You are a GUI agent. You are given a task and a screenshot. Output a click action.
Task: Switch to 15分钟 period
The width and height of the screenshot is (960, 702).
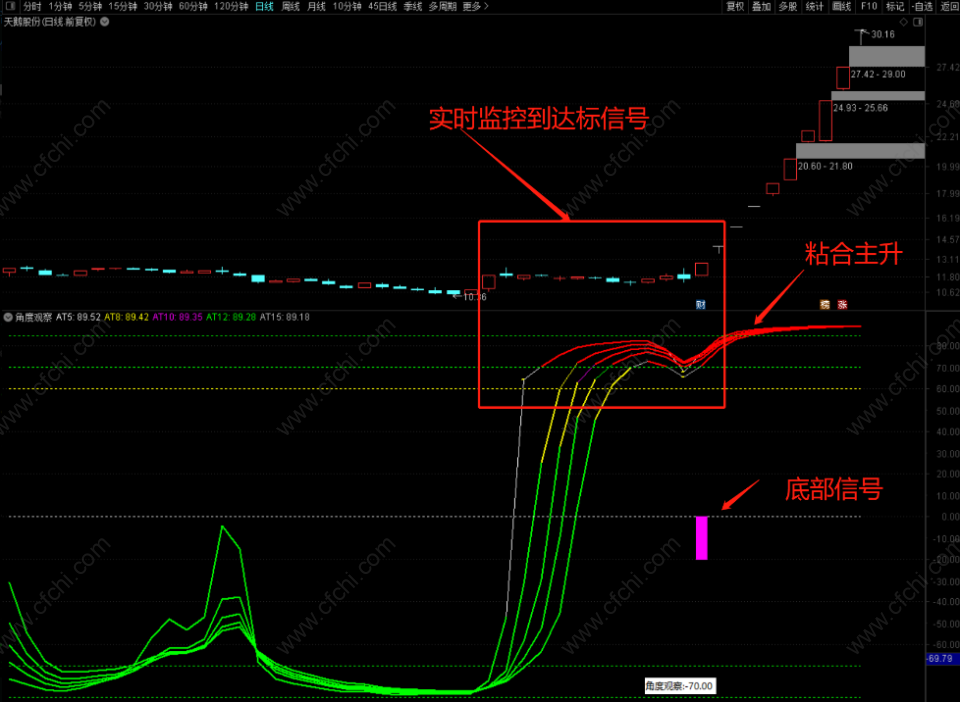(122, 6)
